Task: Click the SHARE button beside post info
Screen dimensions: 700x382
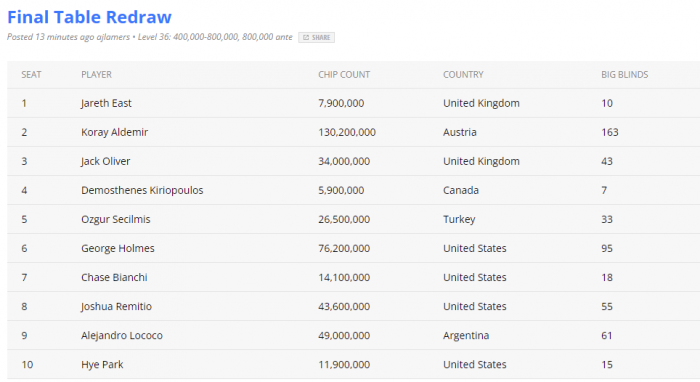Action: 317,37
